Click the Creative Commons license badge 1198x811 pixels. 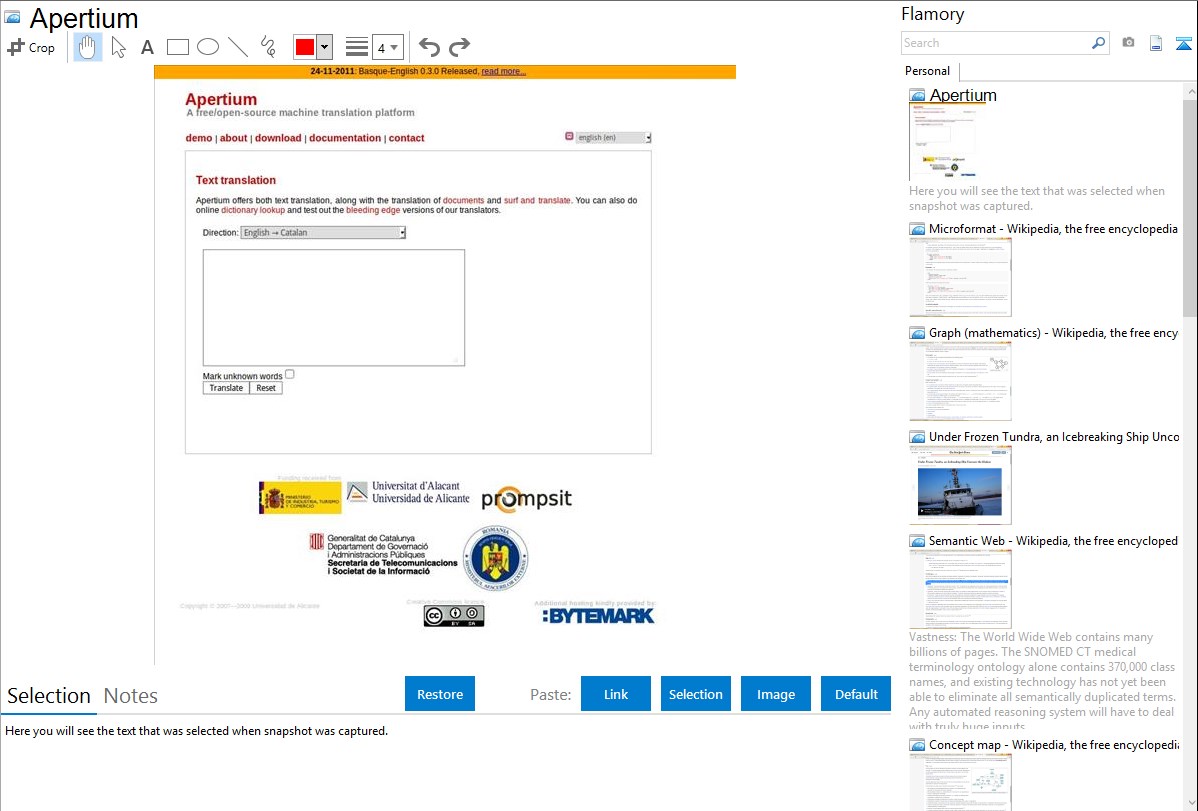tap(454, 615)
